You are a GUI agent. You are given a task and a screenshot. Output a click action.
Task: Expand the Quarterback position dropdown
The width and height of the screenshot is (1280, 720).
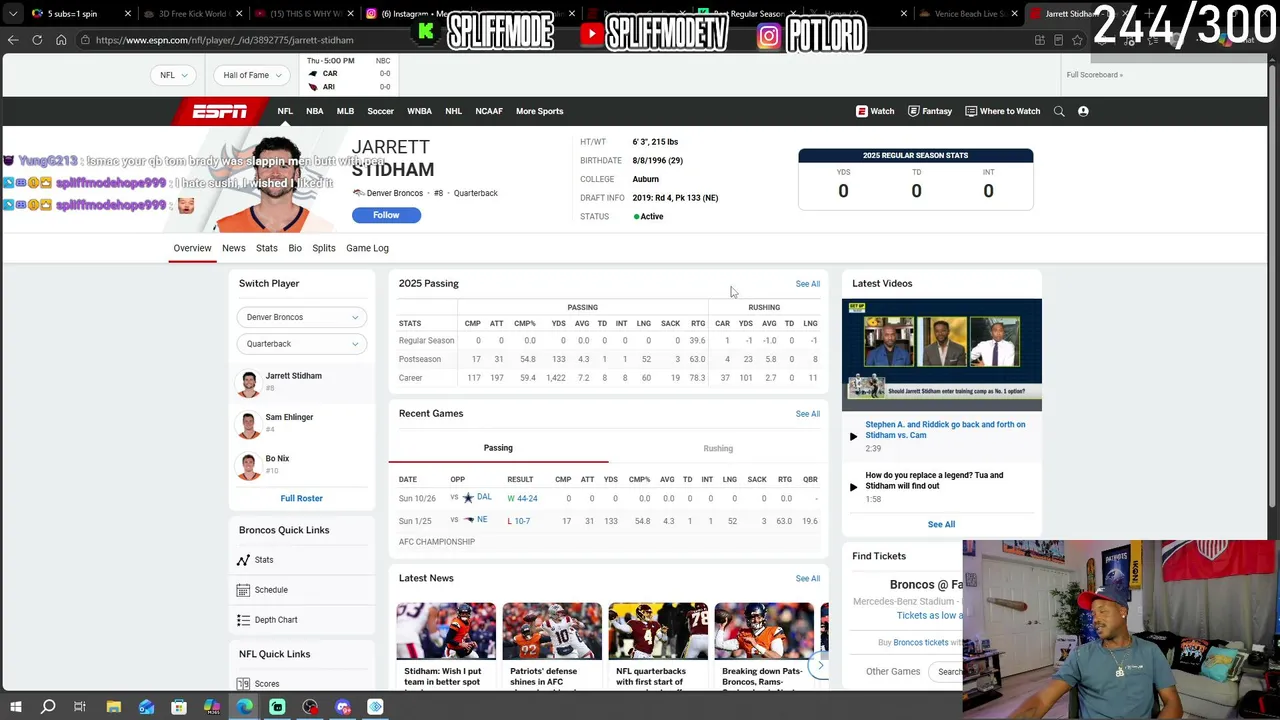tap(301, 344)
